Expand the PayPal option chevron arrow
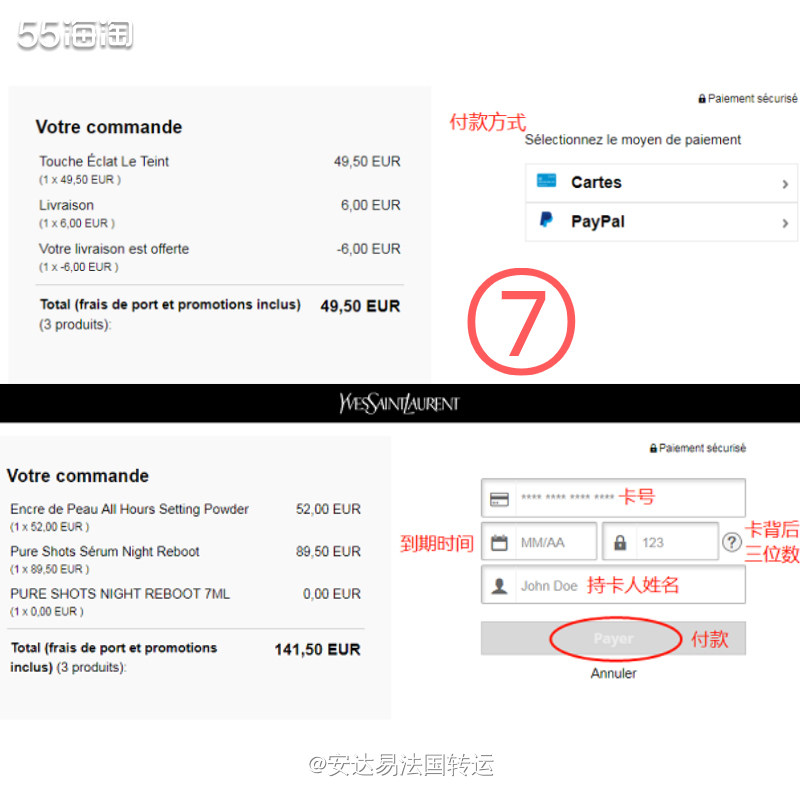 (786, 223)
